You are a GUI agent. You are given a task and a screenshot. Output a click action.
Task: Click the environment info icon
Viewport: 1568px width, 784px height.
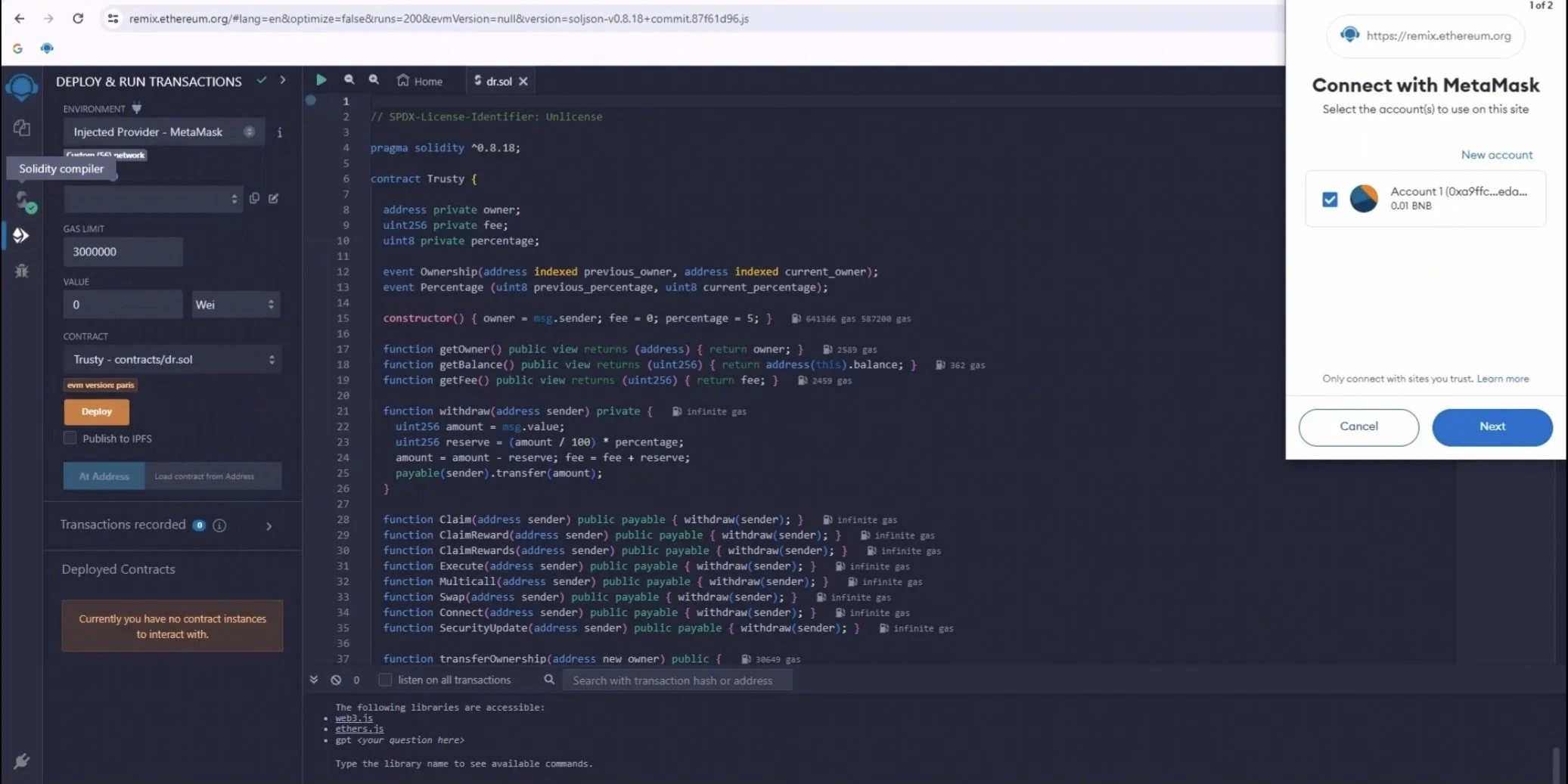click(x=280, y=132)
